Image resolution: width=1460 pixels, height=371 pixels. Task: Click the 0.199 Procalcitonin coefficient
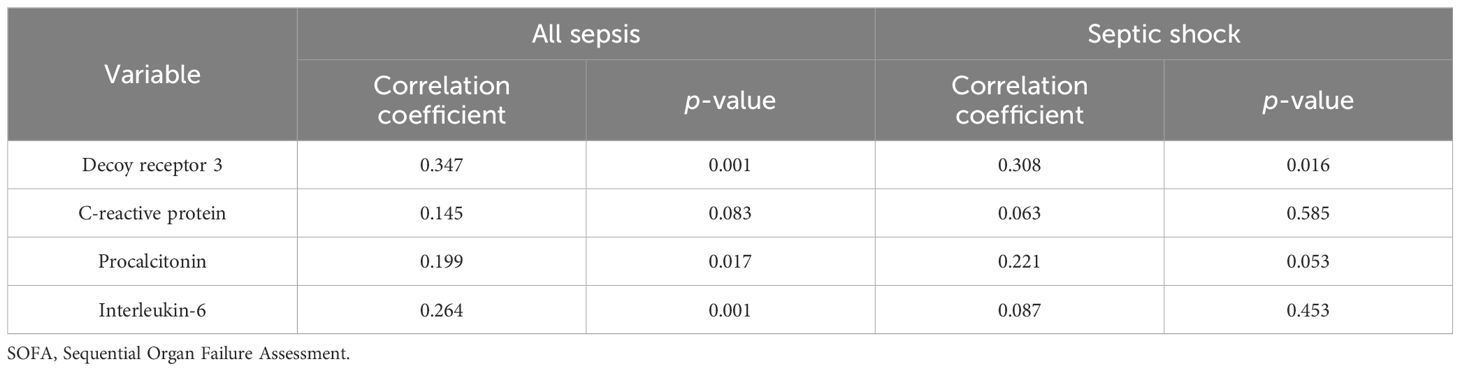(441, 262)
